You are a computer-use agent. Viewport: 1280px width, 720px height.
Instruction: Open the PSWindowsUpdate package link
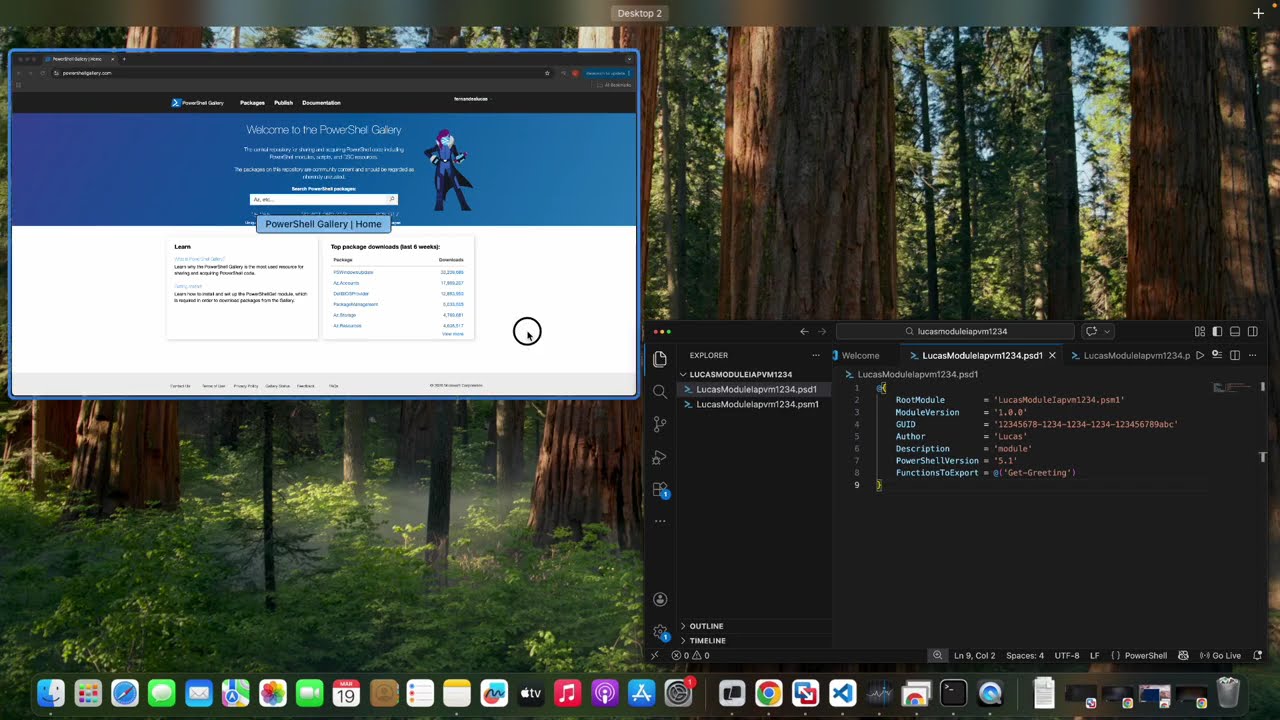pos(353,272)
